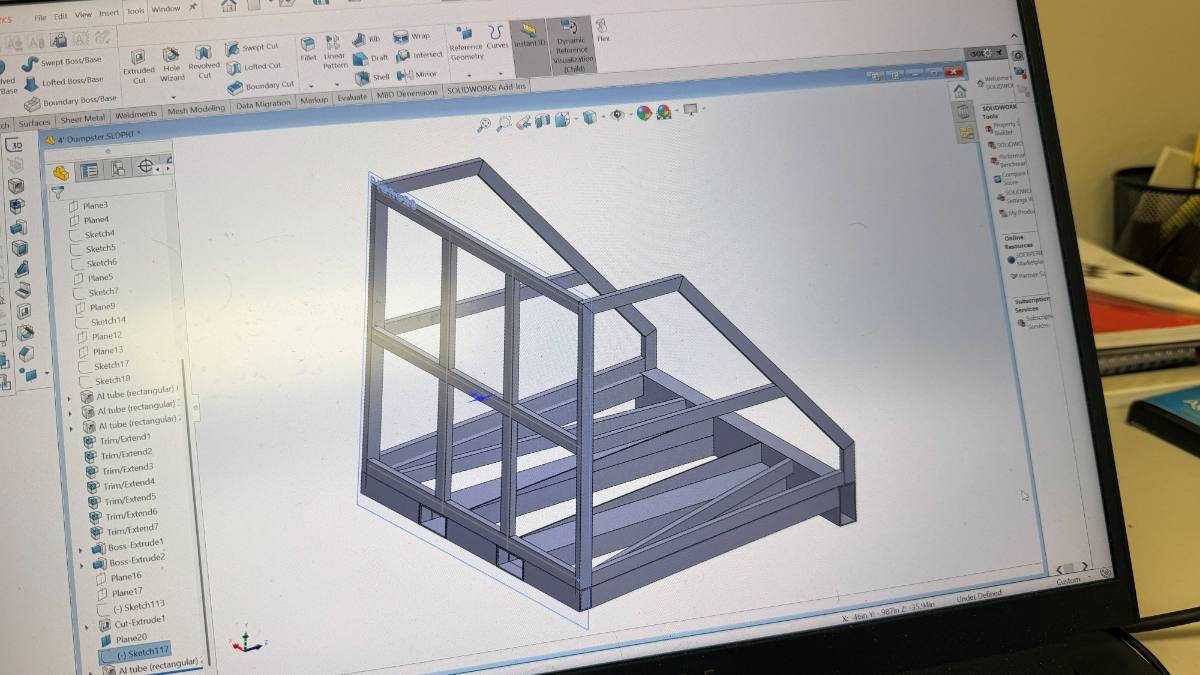The height and width of the screenshot is (675, 1200).
Task: Click the Apply Scene icon
Action: 663,112
